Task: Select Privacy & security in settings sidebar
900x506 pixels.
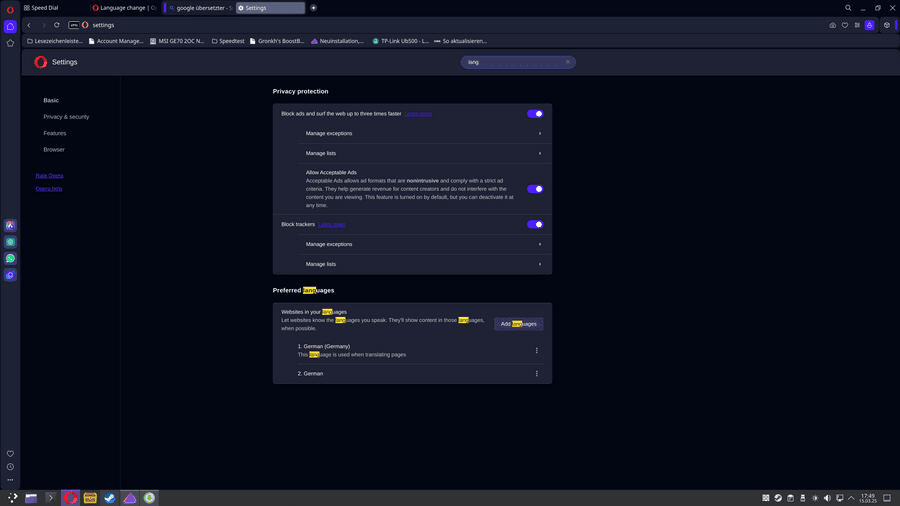Action: click(x=66, y=117)
